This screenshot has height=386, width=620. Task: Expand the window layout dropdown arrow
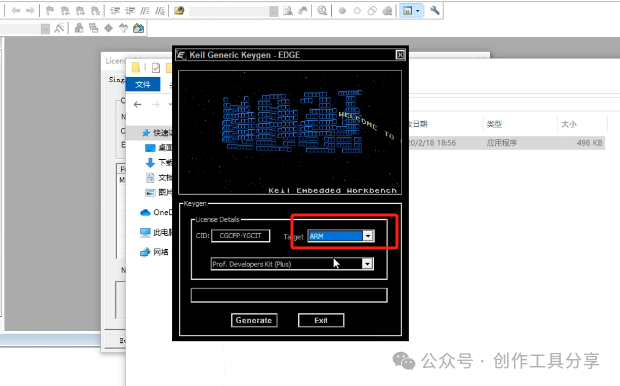coord(418,11)
